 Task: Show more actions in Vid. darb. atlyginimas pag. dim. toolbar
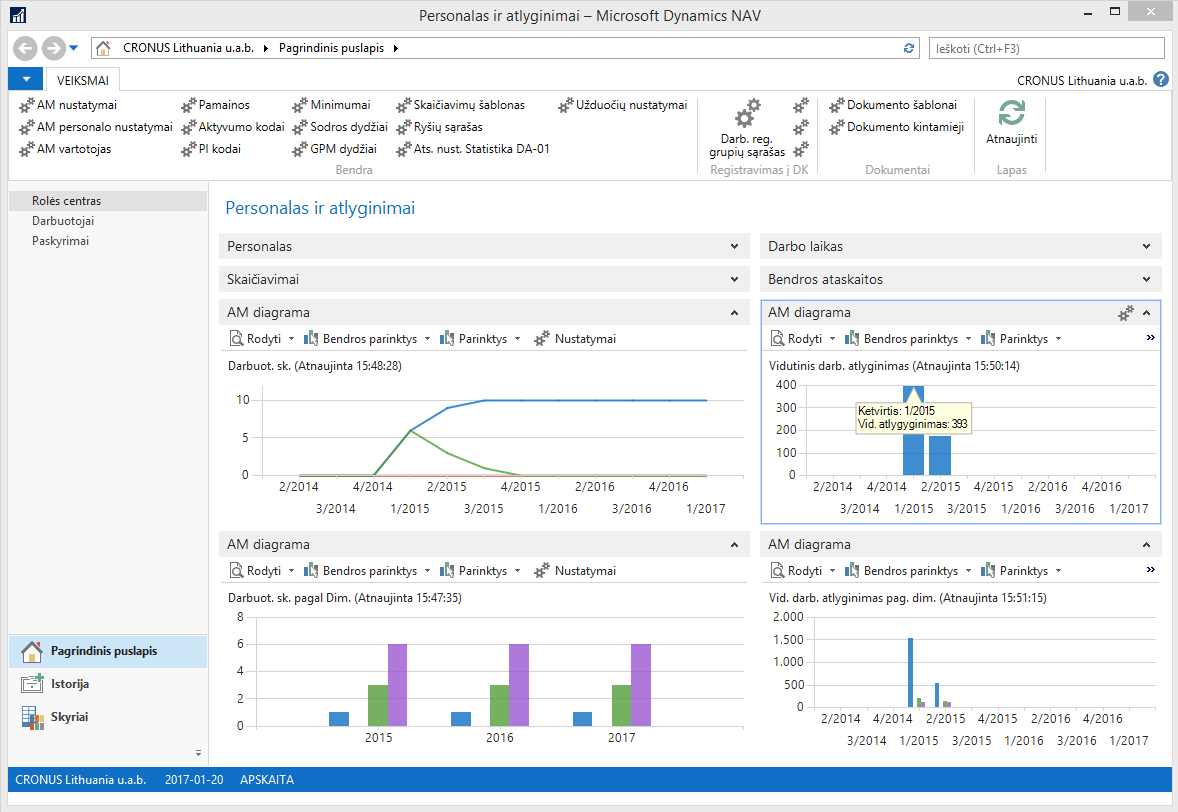1150,570
